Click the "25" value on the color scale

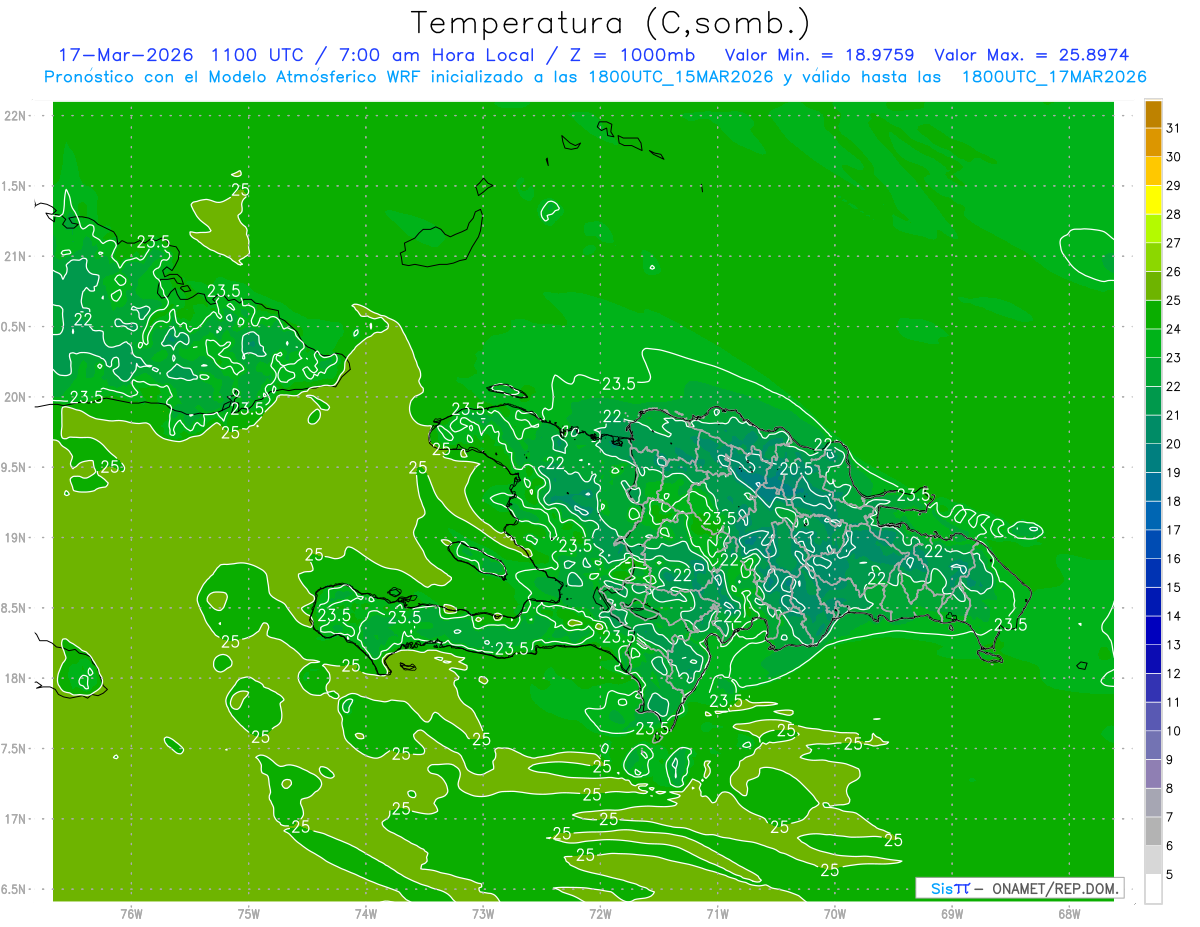tap(1174, 300)
